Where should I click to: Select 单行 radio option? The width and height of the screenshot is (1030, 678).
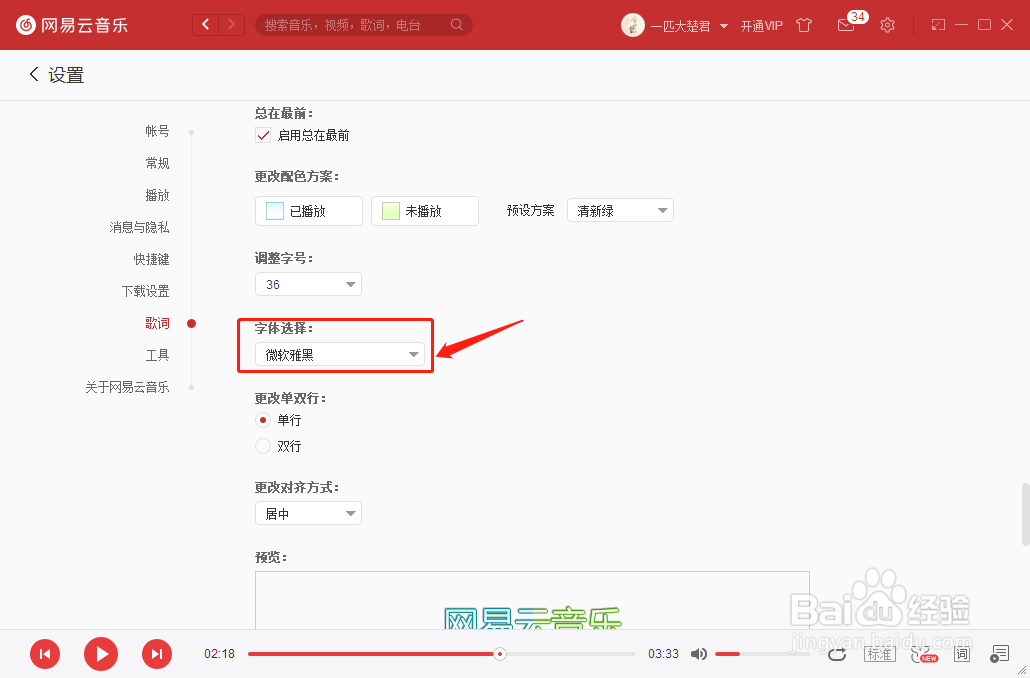pyautogui.click(x=263, y=420)
